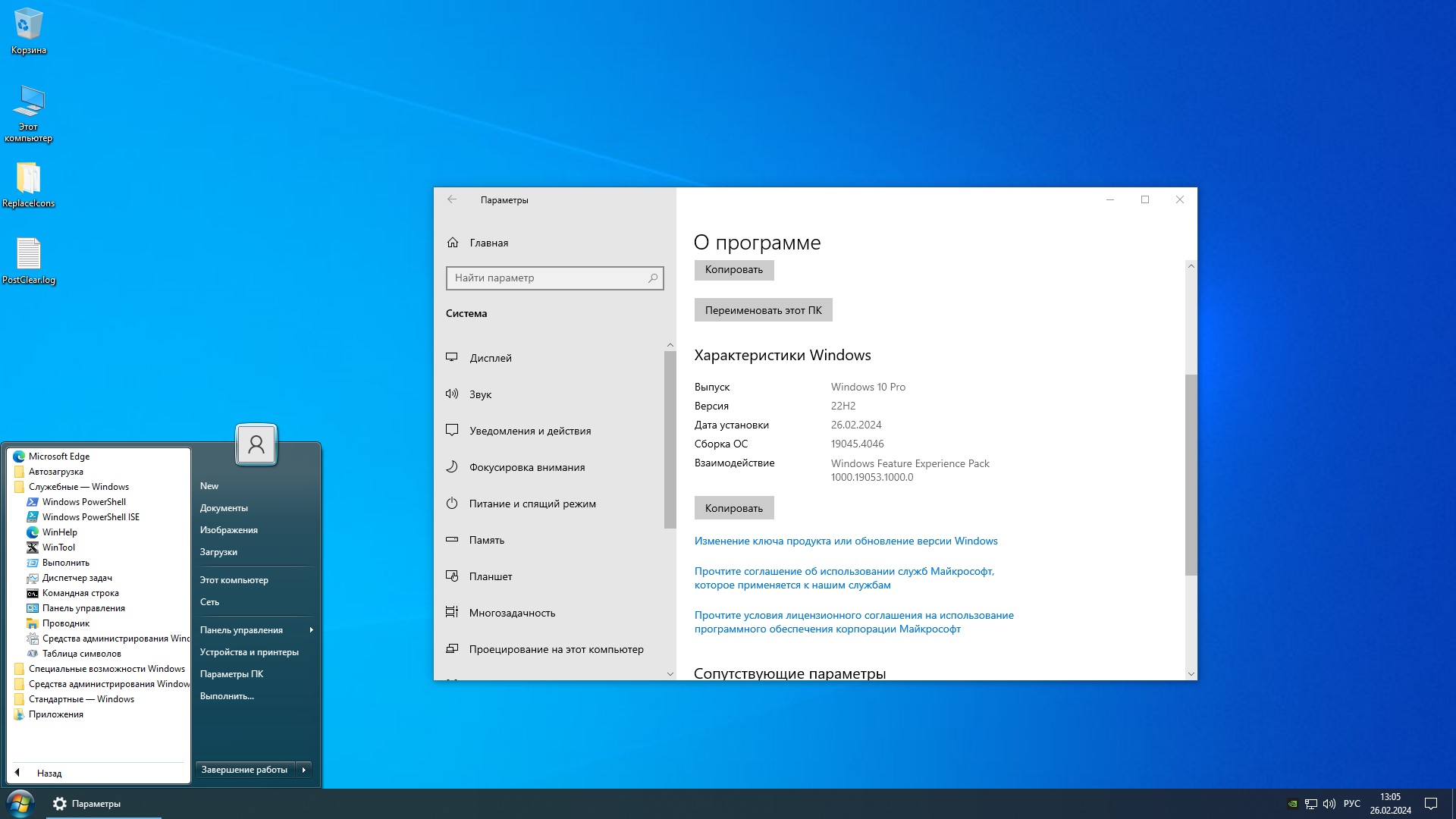This screenshot has width=1456, height=819.
Task: Open the notification center icon on taskbar
Action: point(1430,804)
